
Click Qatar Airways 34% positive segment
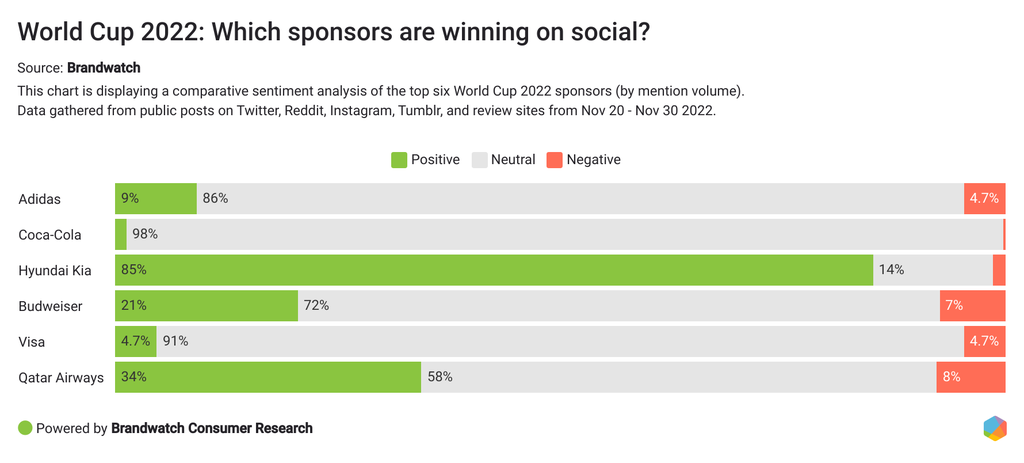(x=268, y=378)
